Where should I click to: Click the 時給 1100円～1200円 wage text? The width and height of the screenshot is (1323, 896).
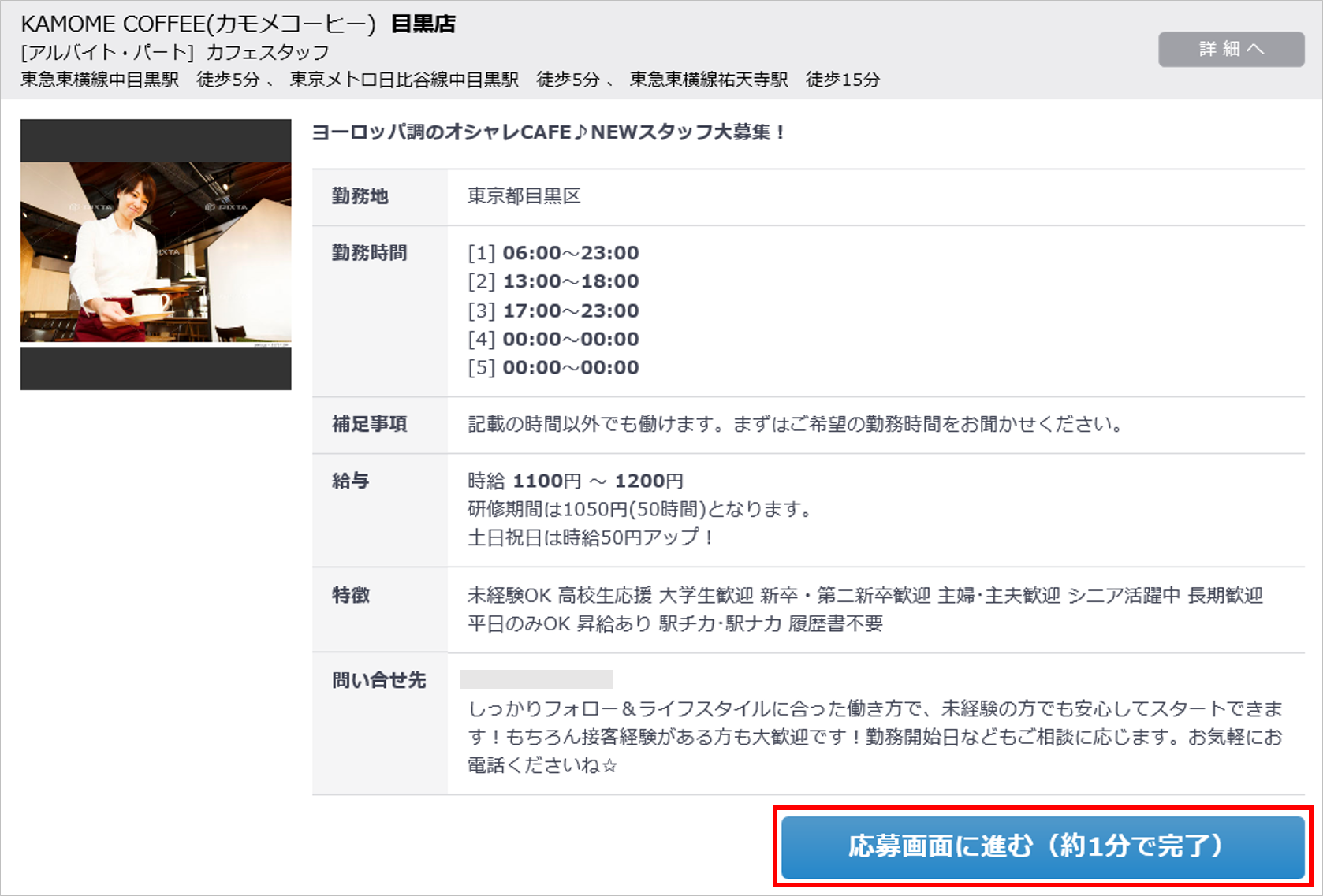[575, 481]
